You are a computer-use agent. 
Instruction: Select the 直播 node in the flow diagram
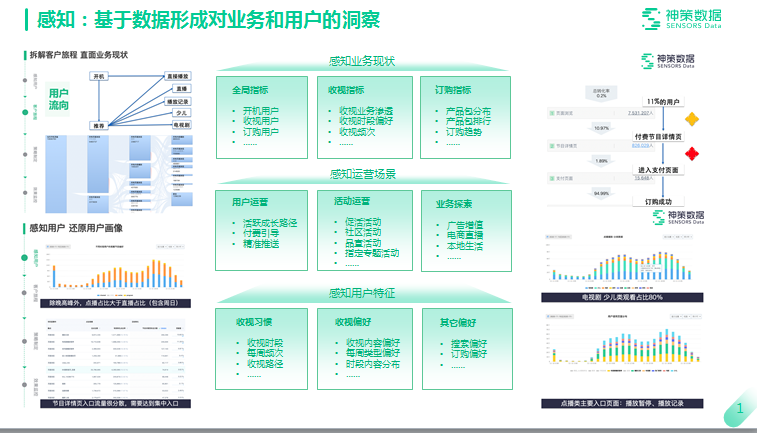pos(182,89)
